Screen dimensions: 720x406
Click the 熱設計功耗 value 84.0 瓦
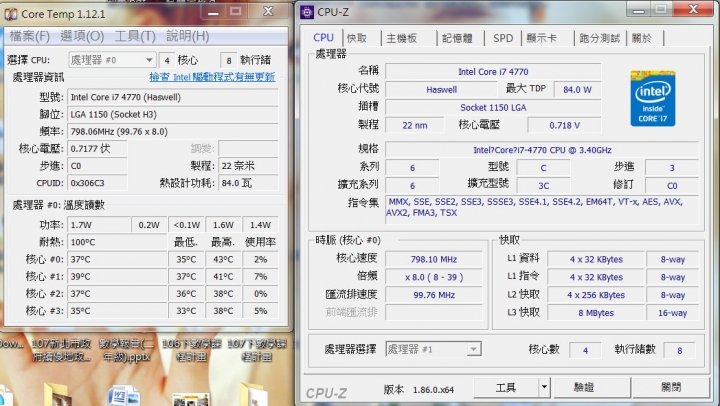point(248,183)
